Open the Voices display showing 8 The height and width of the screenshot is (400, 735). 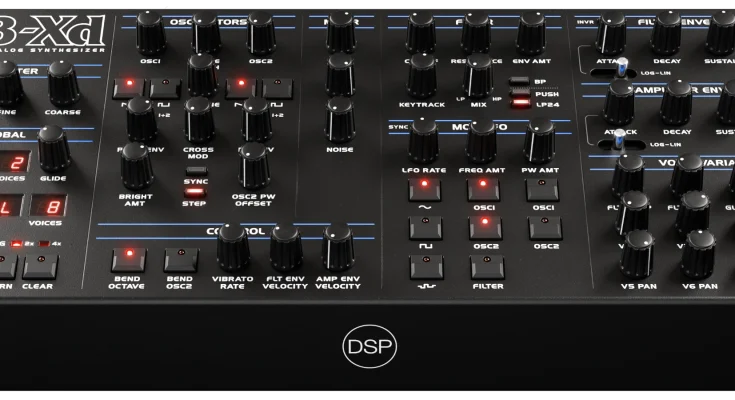coord(52,208)
